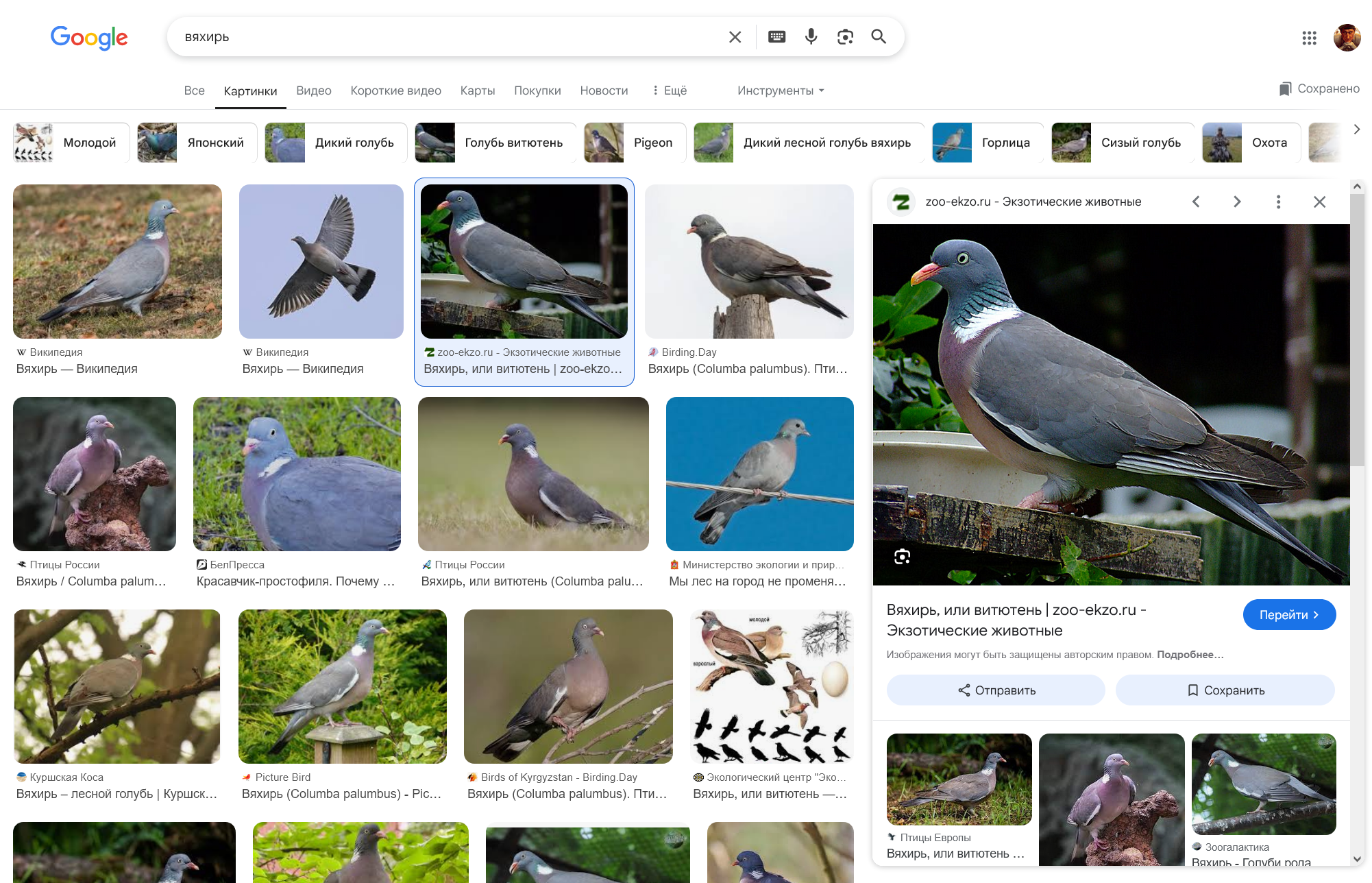
Task: Search inside image with lens overlay icon
Action: tap(902, 557)
